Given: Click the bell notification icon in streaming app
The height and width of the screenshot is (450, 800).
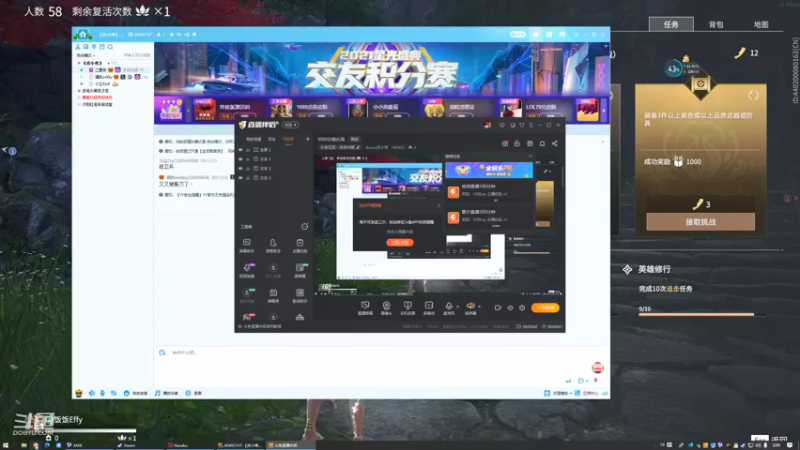Looking at the screenshot, I should (542, 144).
